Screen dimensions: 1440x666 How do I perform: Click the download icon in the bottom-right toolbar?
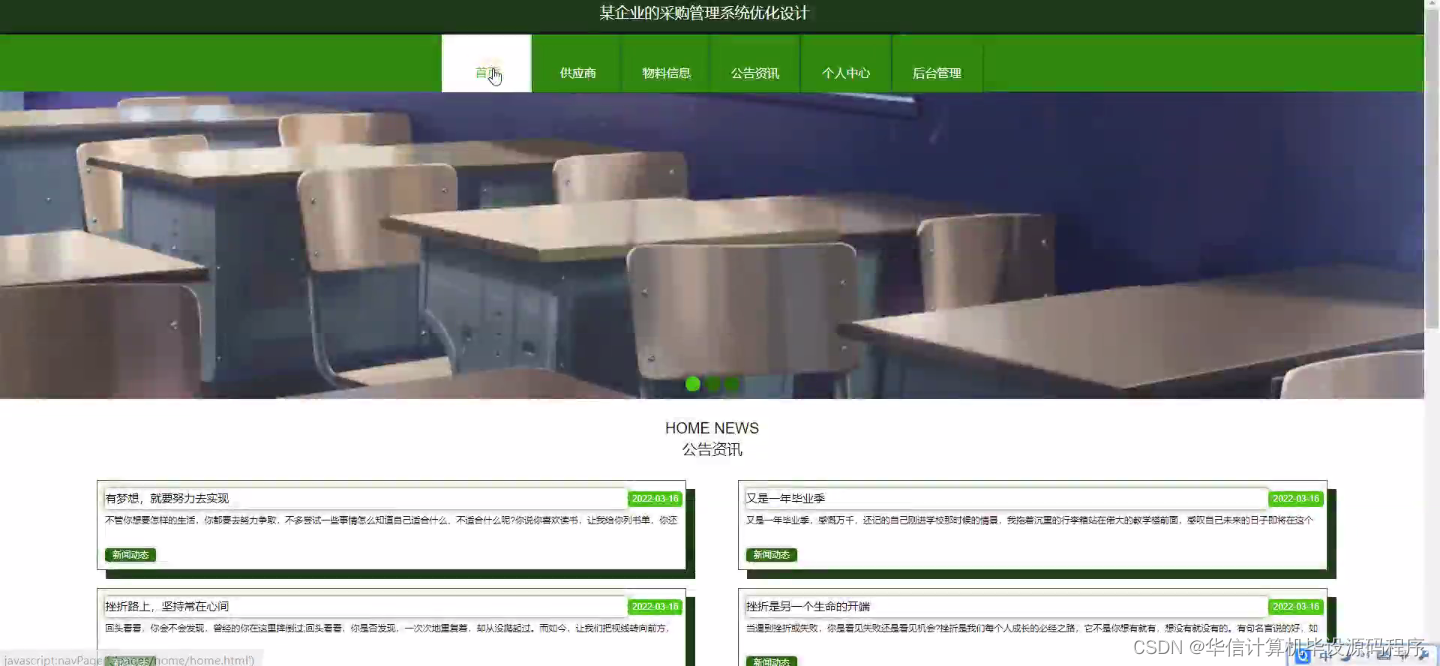coord(1384,655)
